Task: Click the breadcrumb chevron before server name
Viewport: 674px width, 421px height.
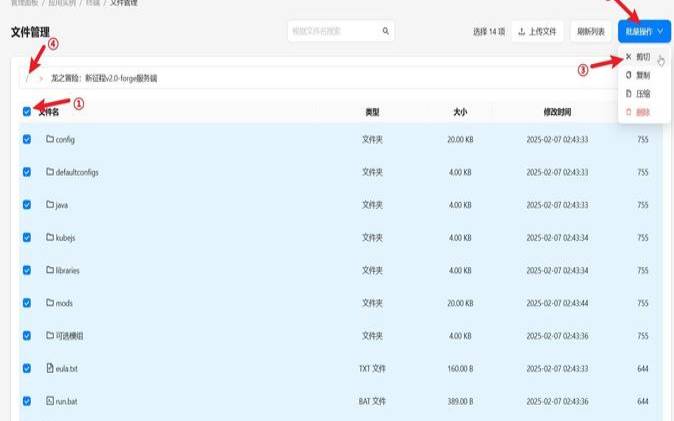Action: click(x=41, y=77)
